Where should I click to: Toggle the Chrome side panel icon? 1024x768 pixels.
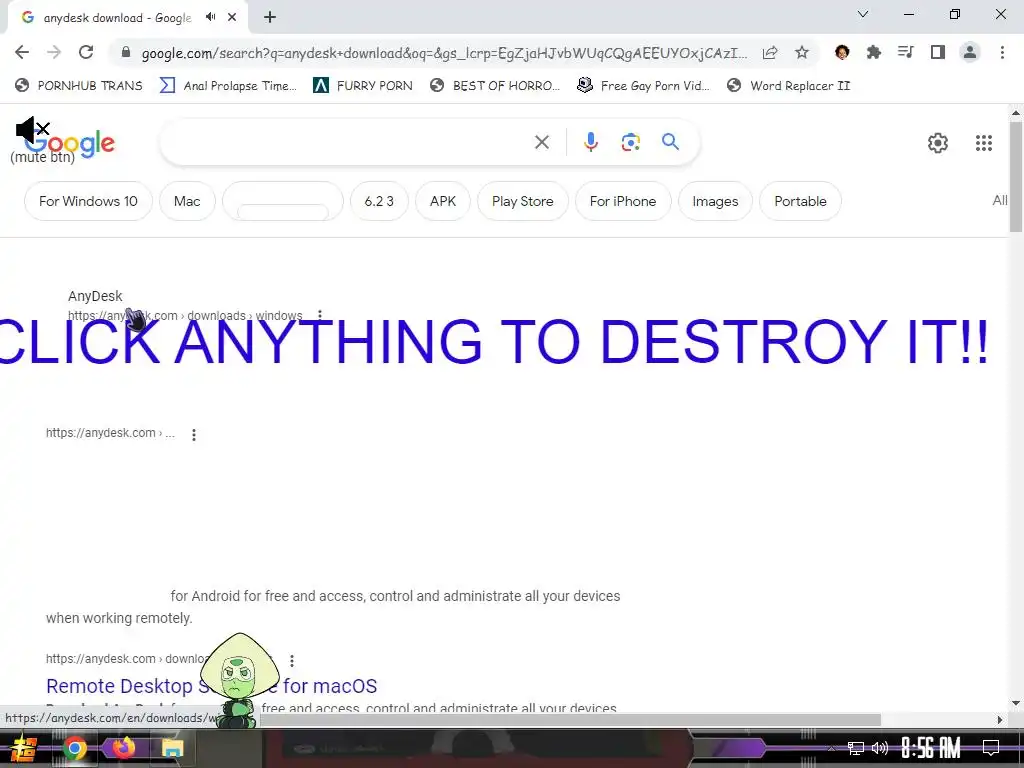point(938,52)
